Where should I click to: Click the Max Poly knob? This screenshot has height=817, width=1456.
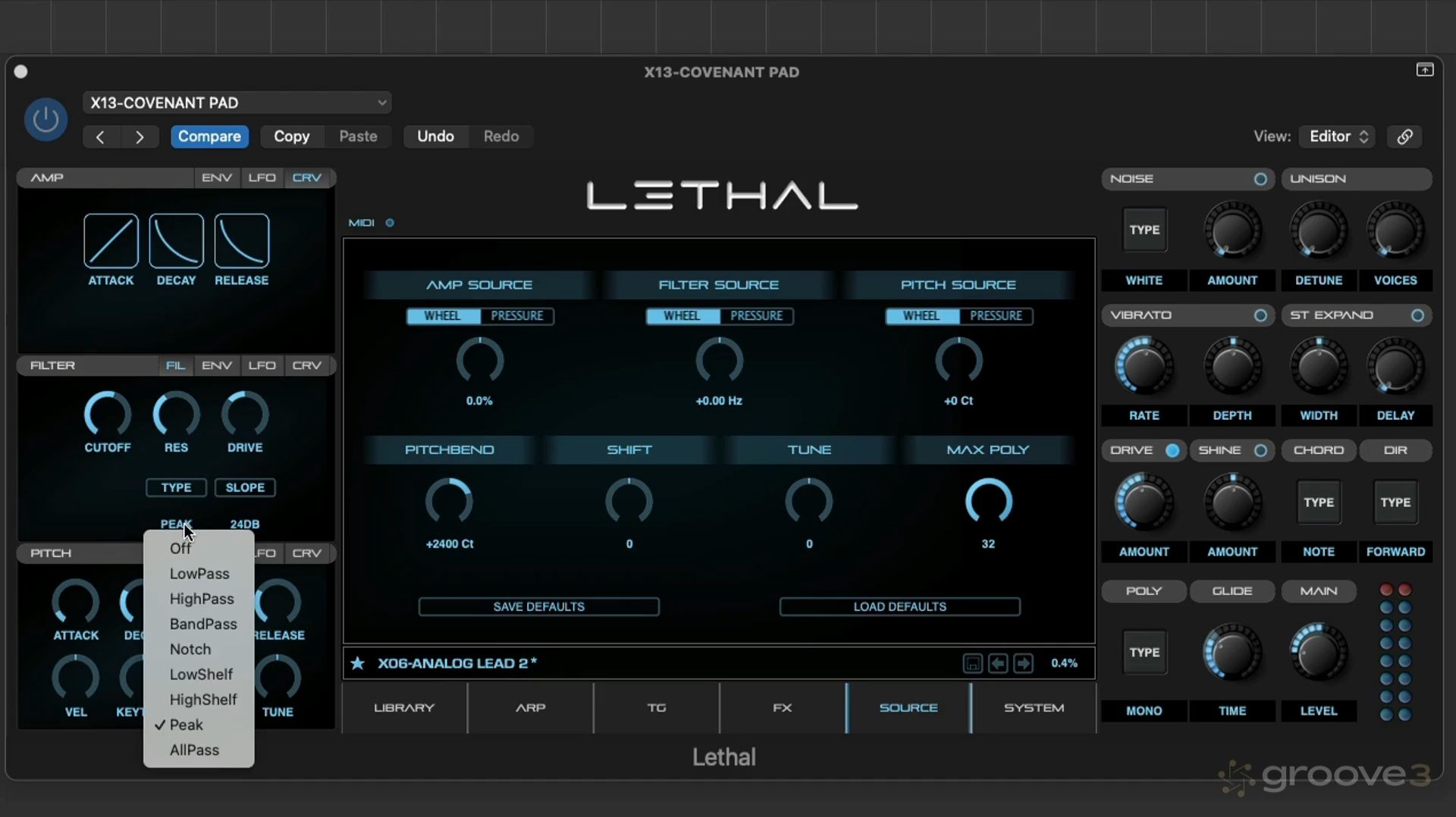tap(988, 502)
